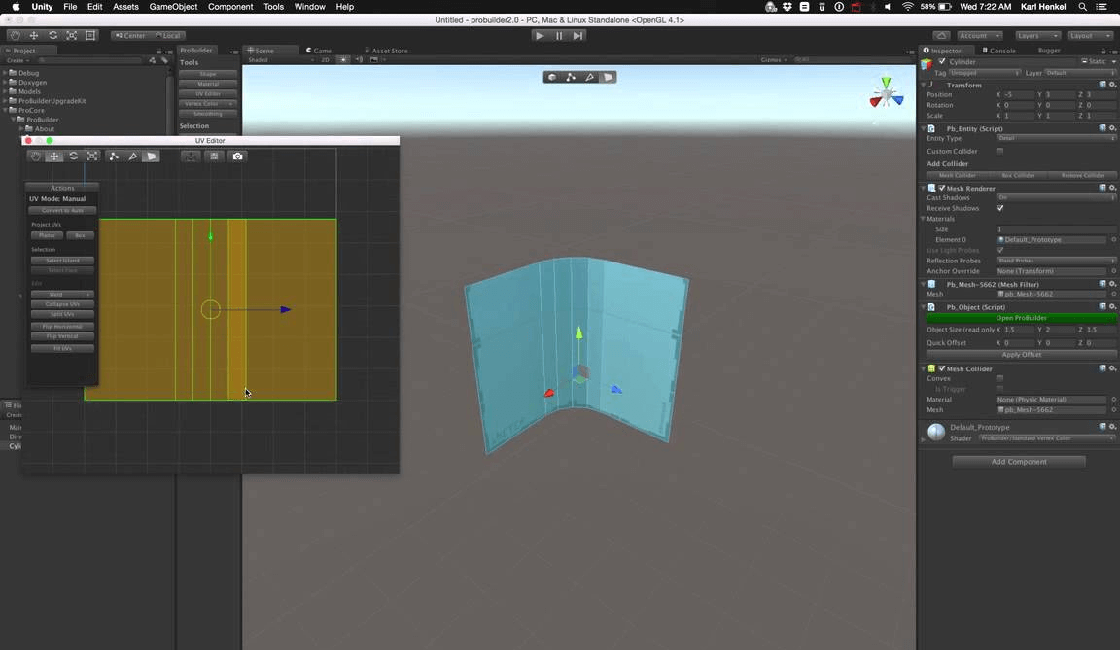Open the Assets menu
Image resolution: width=1120 pixels, height=650 pixels.
tap(126, 6)
